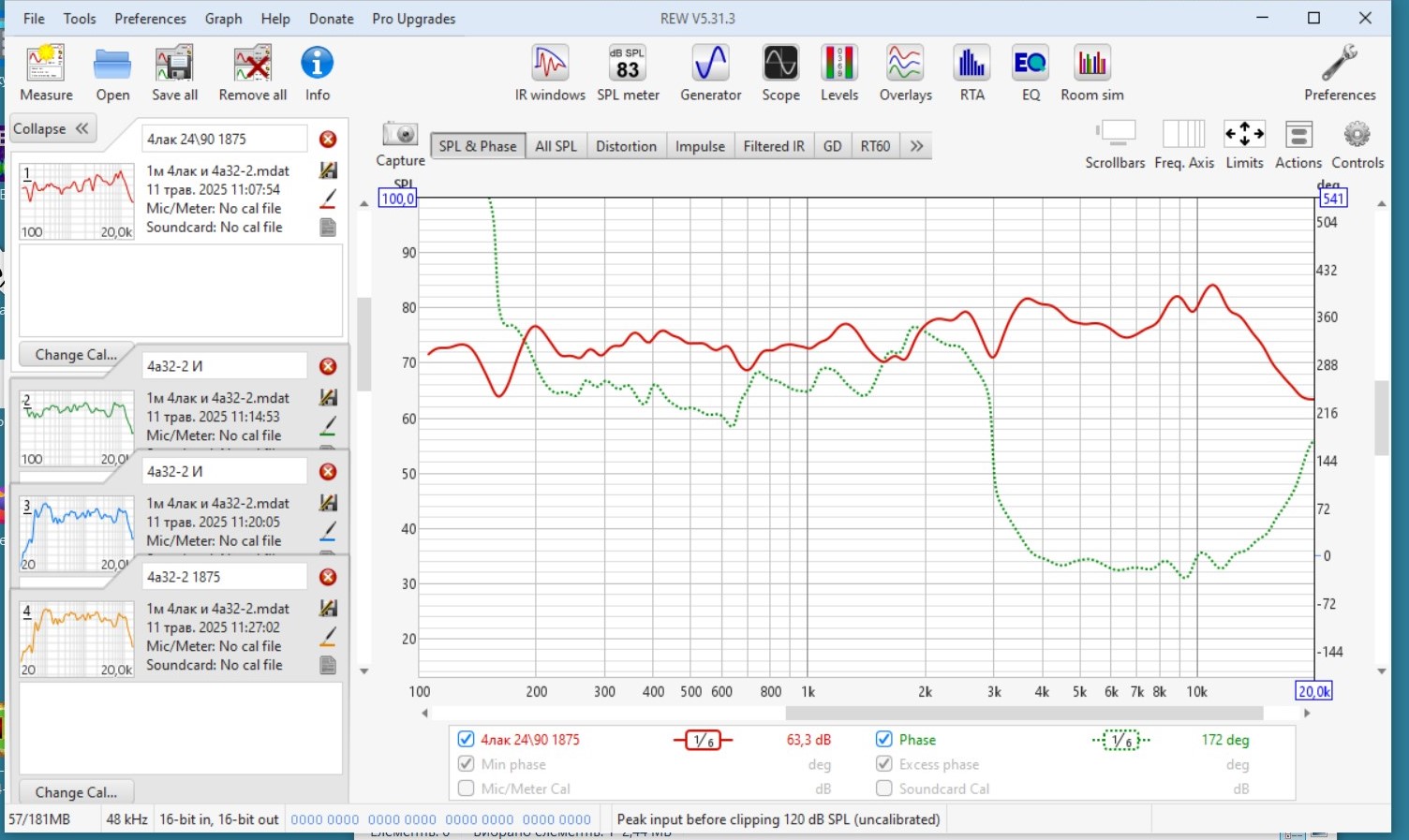Viewport: 1409px width, 840px height.
Task: Click the 20,0k frequency axis limit box
Action: 1313,691
